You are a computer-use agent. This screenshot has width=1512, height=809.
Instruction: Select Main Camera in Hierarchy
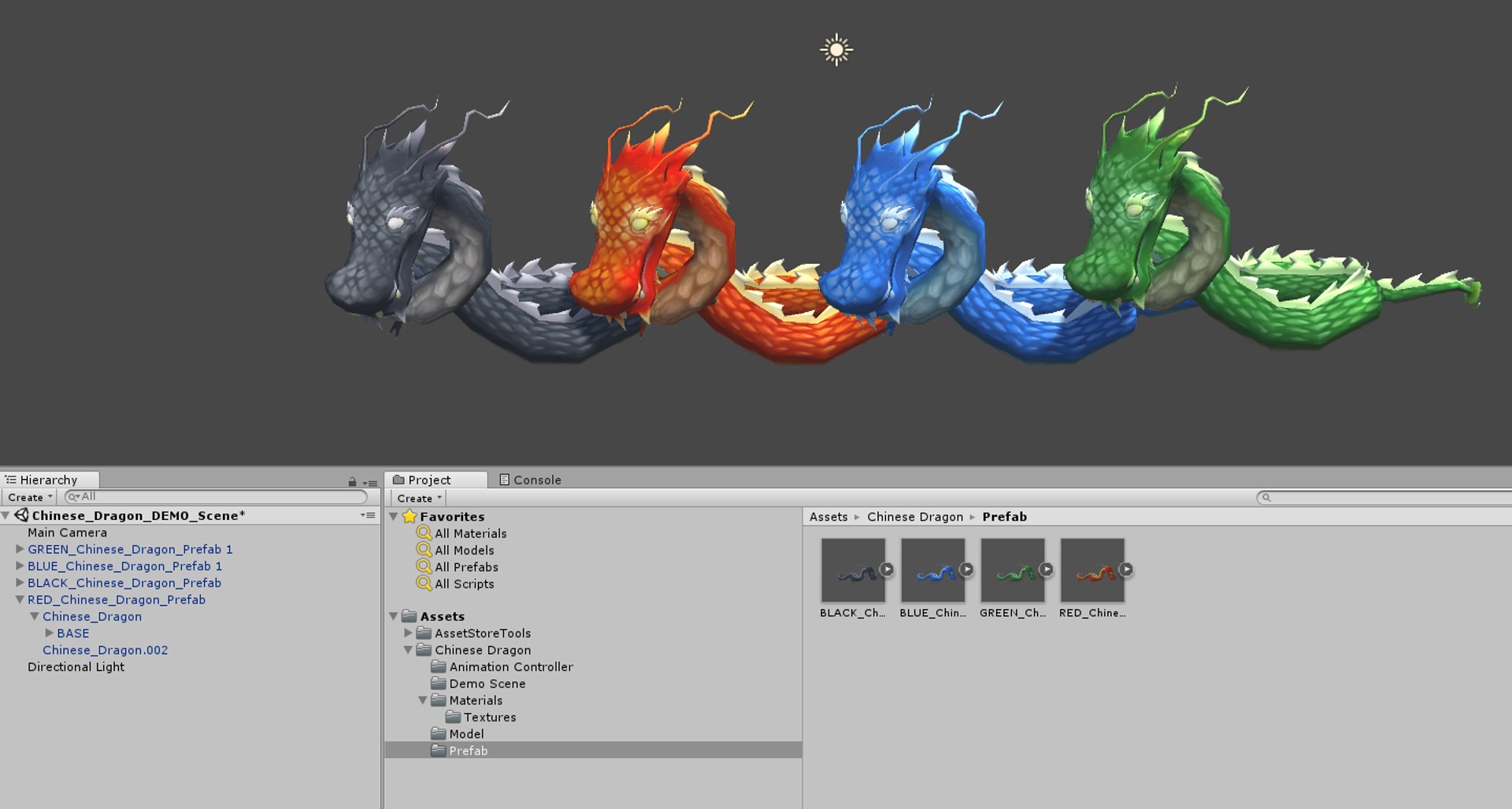pyautogui.click(x=67, y=533)
